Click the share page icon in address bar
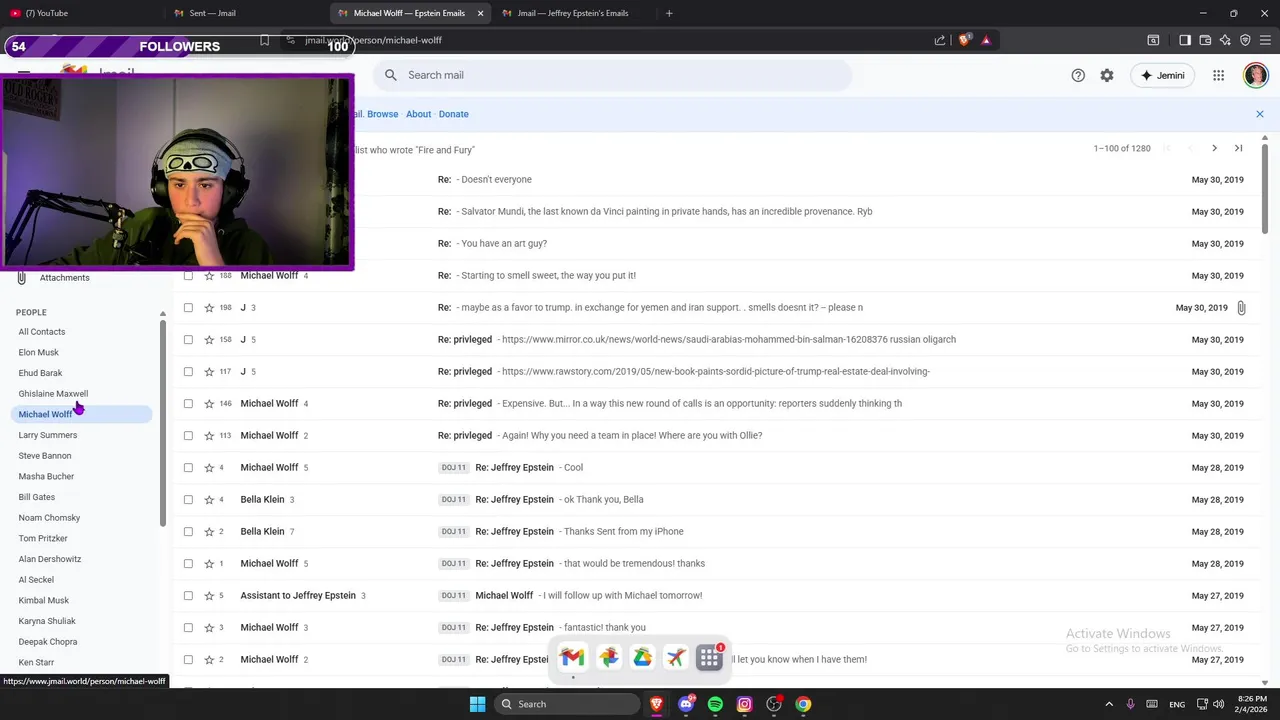The width and height of the screenshot is (1280, 720). tap(940, 40)
